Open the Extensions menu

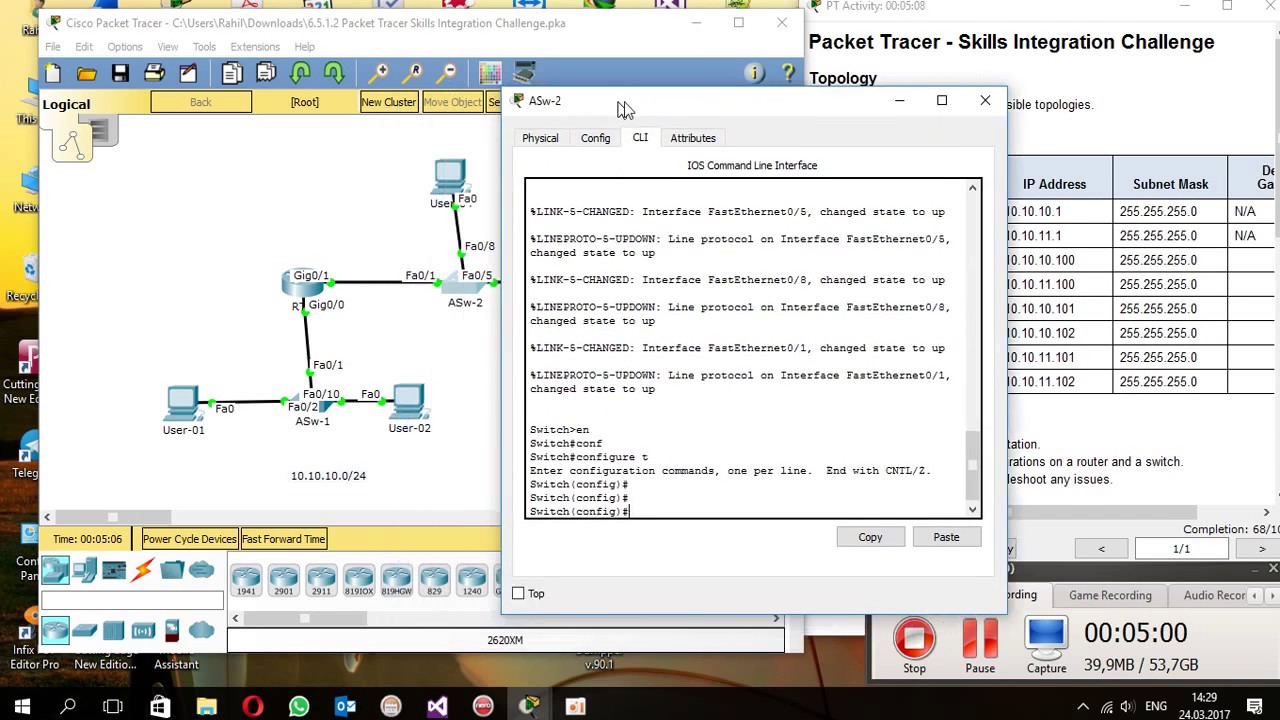point(255,46)
